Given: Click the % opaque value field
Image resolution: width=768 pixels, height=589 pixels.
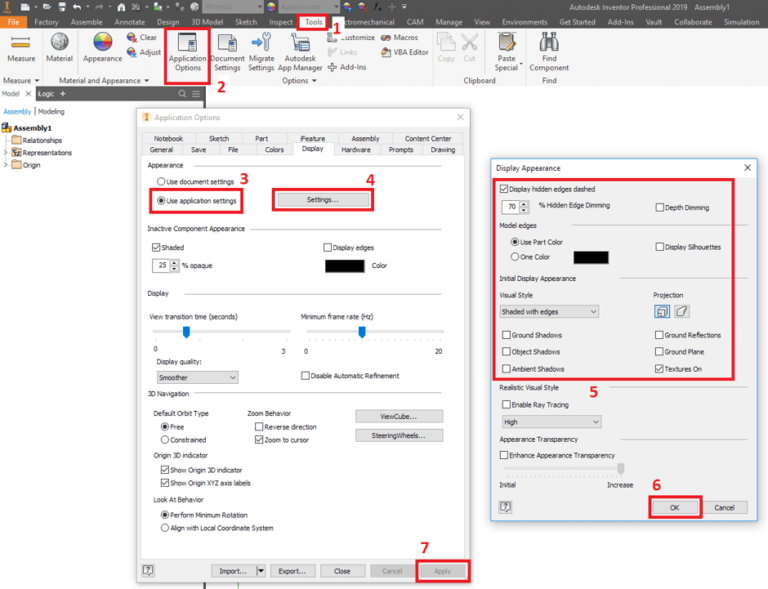Looking at the screenshot, I should [x=161, y=265].
